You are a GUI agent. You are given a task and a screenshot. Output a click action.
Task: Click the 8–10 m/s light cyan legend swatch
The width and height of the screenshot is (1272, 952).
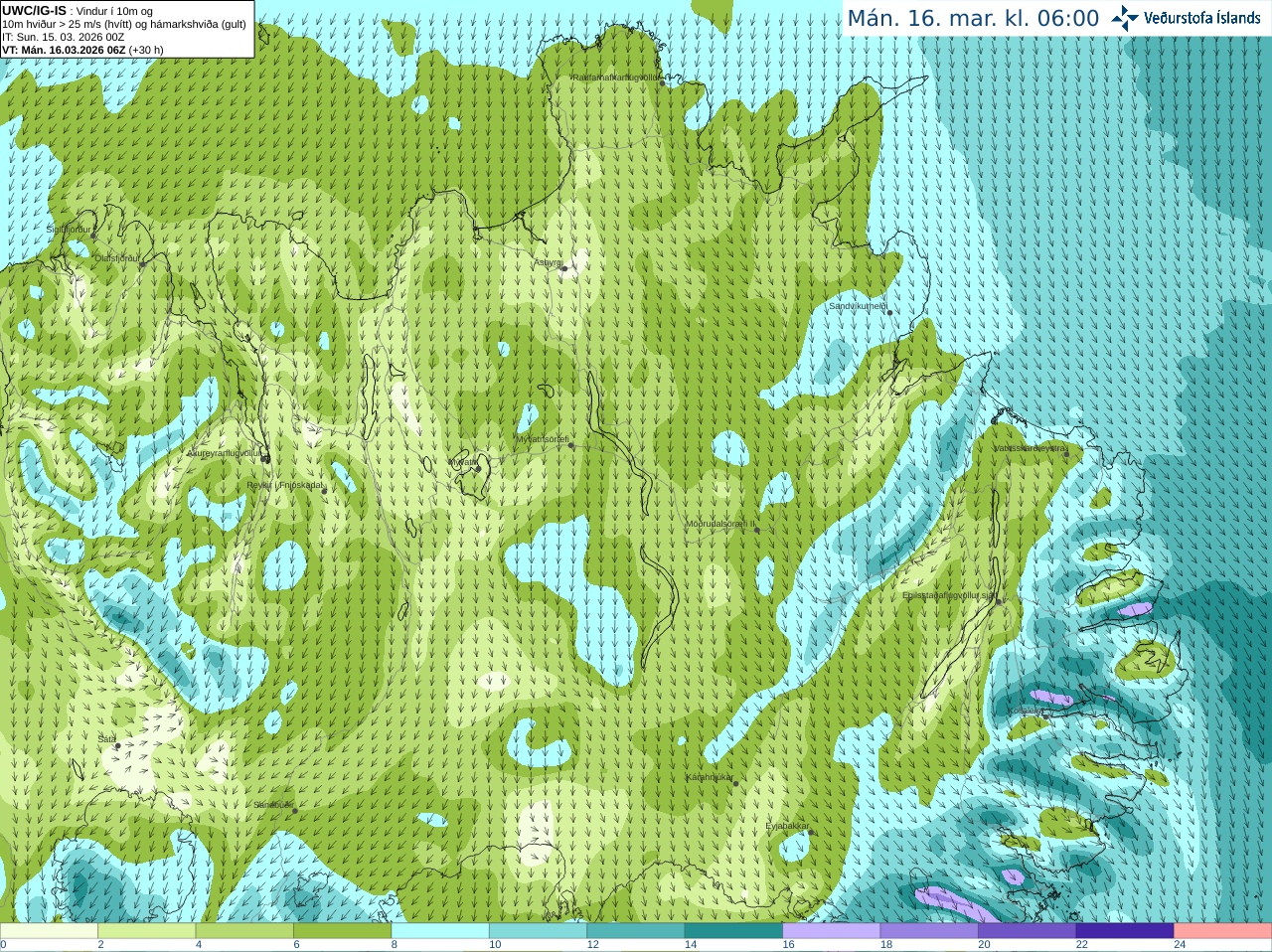click(440, 931)
